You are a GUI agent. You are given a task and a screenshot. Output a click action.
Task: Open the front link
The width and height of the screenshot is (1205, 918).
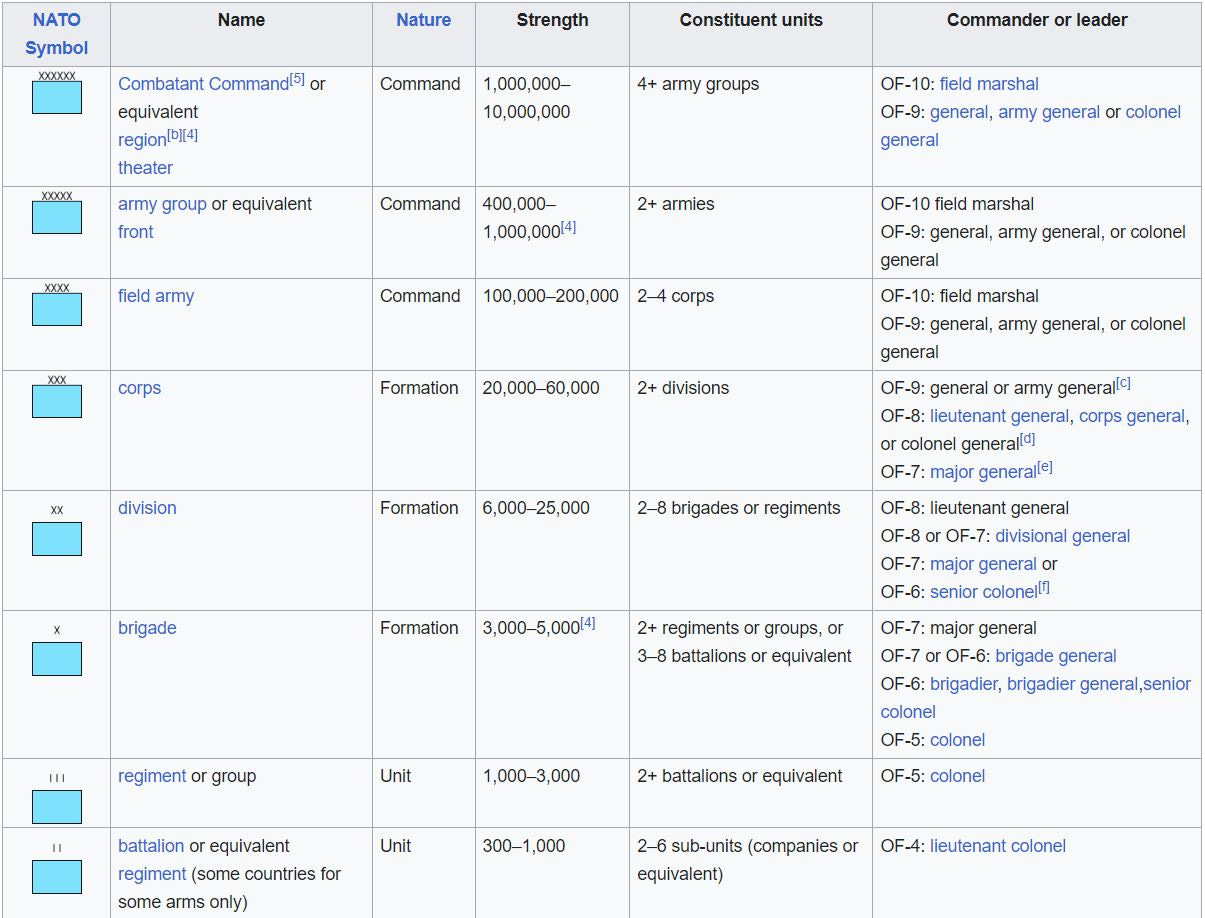click(136, 232)
